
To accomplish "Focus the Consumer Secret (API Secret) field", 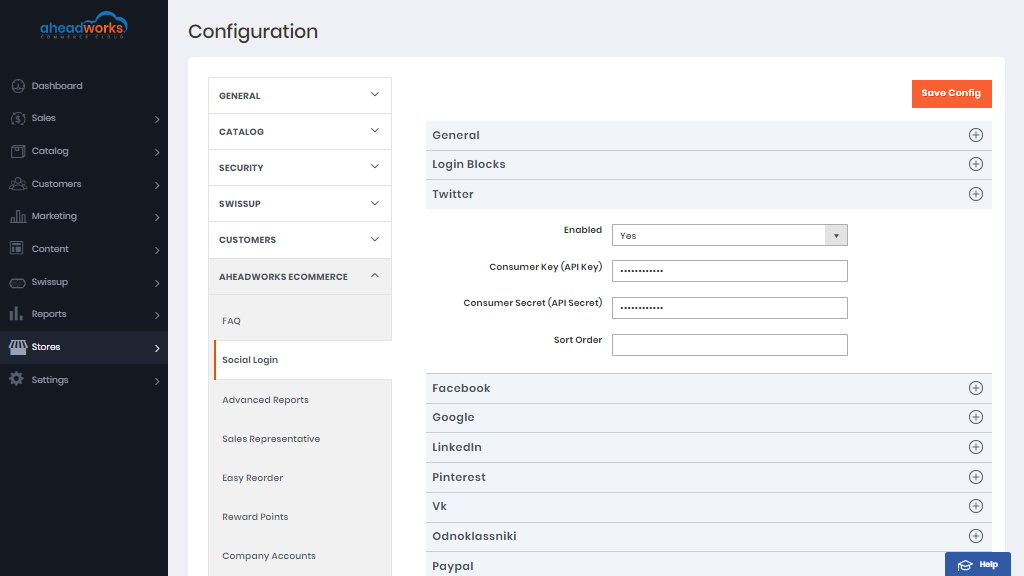I will coord(729,308).
